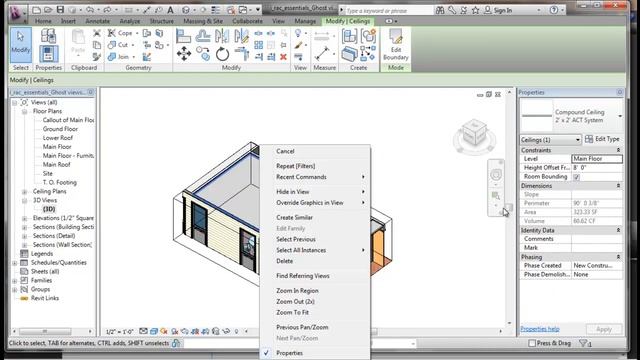Open the Ground Floor plan view

[60, 129]
